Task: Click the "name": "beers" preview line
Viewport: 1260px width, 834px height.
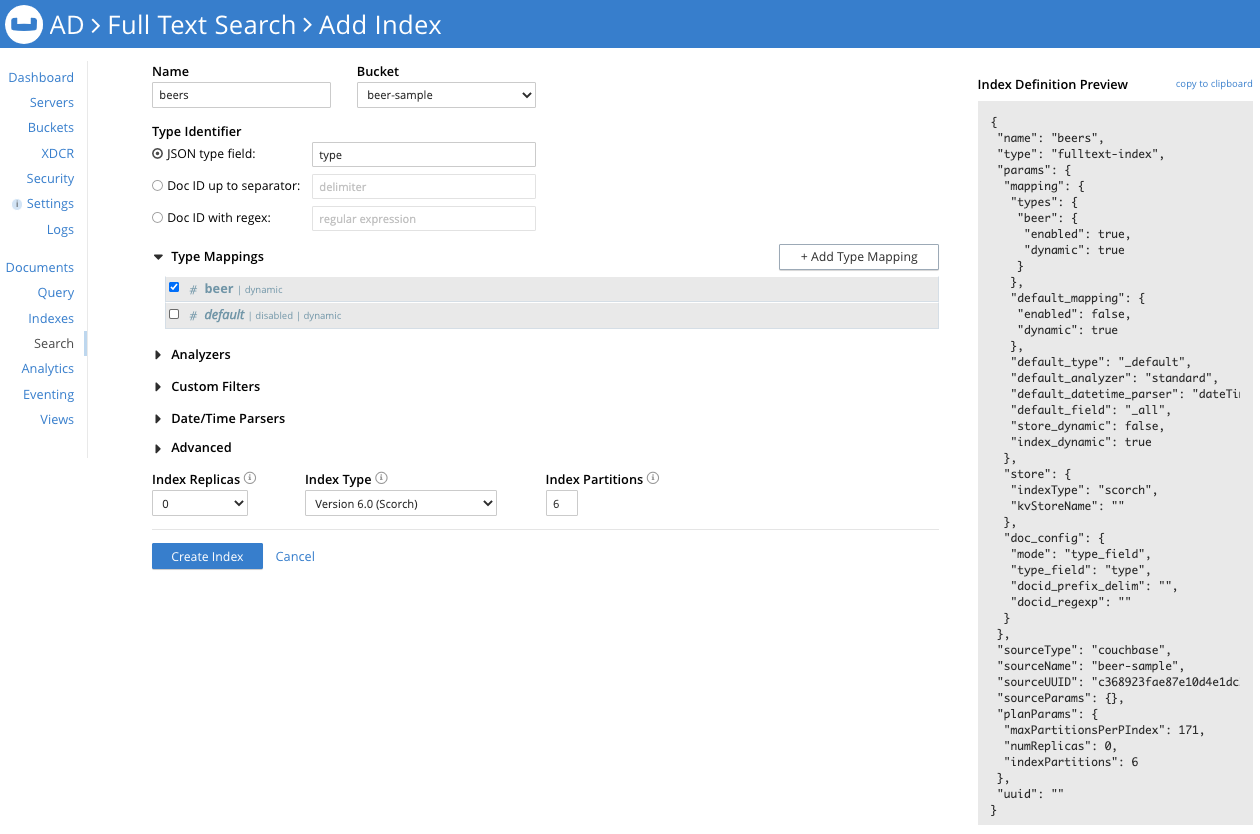Action: coord(1050,138)
